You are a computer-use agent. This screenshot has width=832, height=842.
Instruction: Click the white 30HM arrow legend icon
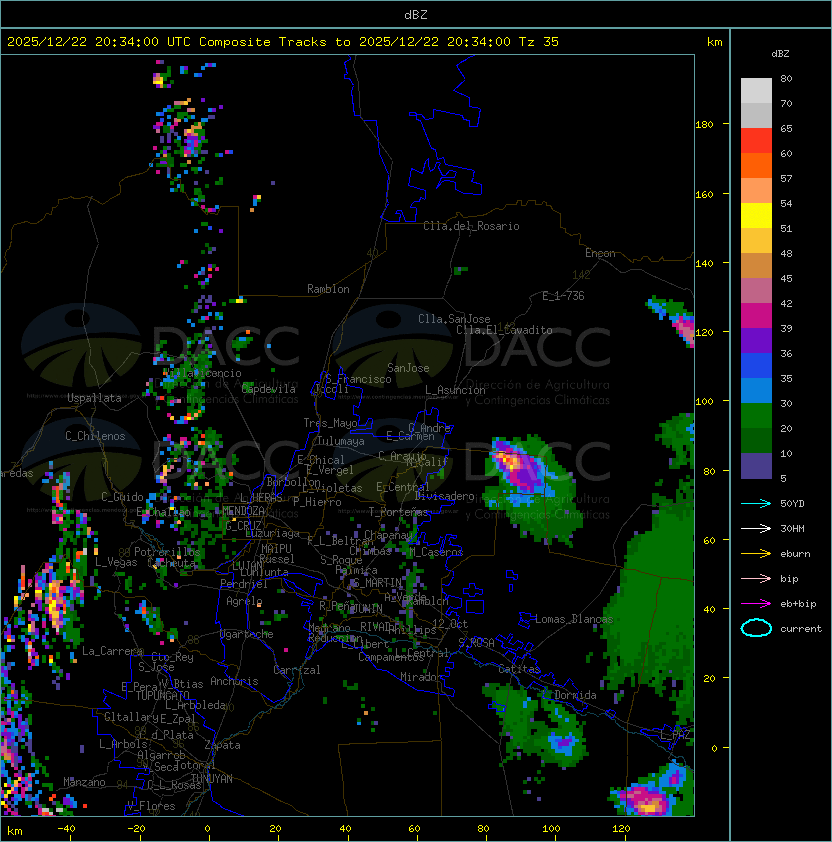756,528
